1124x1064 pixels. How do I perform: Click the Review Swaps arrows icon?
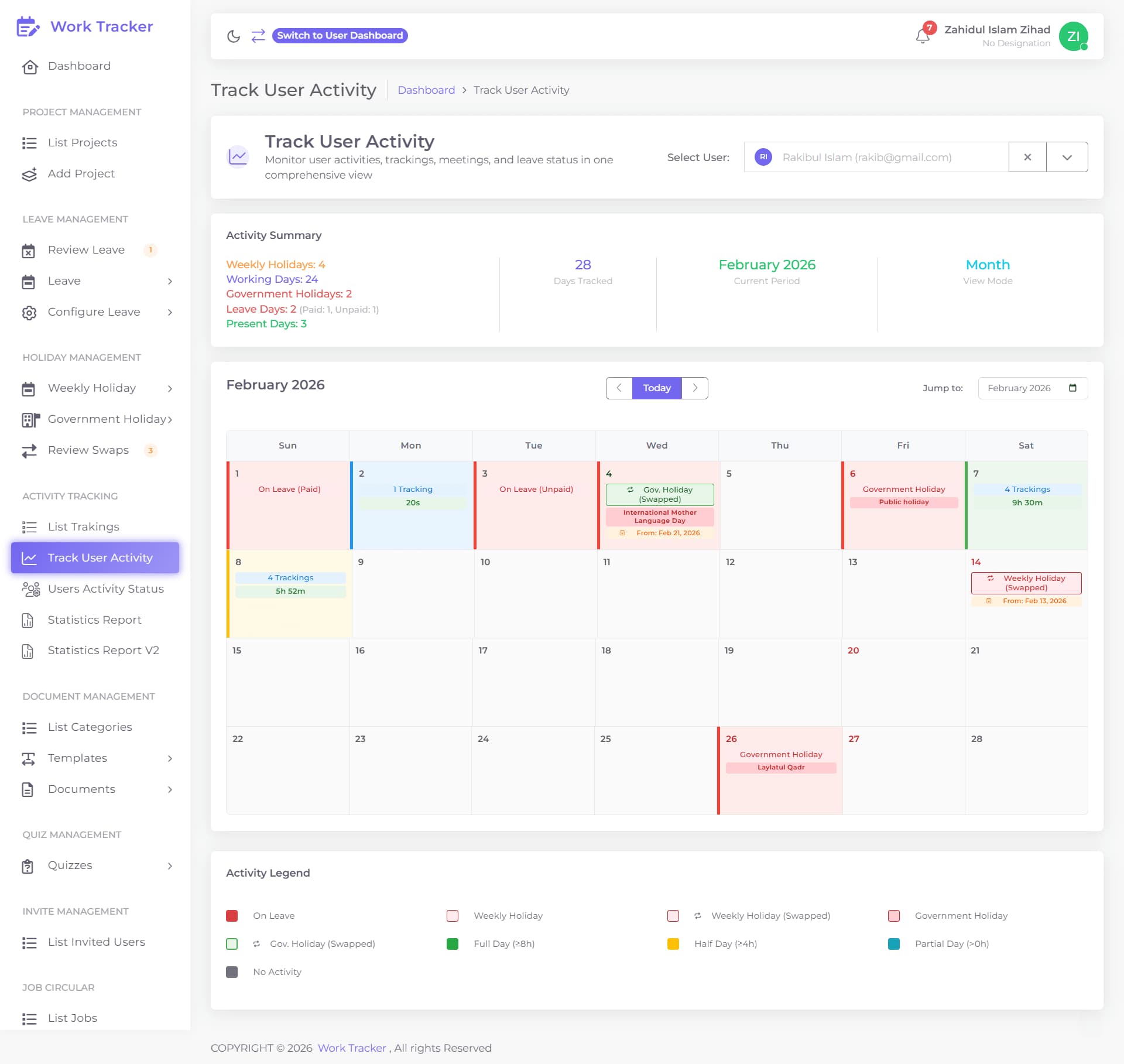pyautogui.click(x=29, y=451)
